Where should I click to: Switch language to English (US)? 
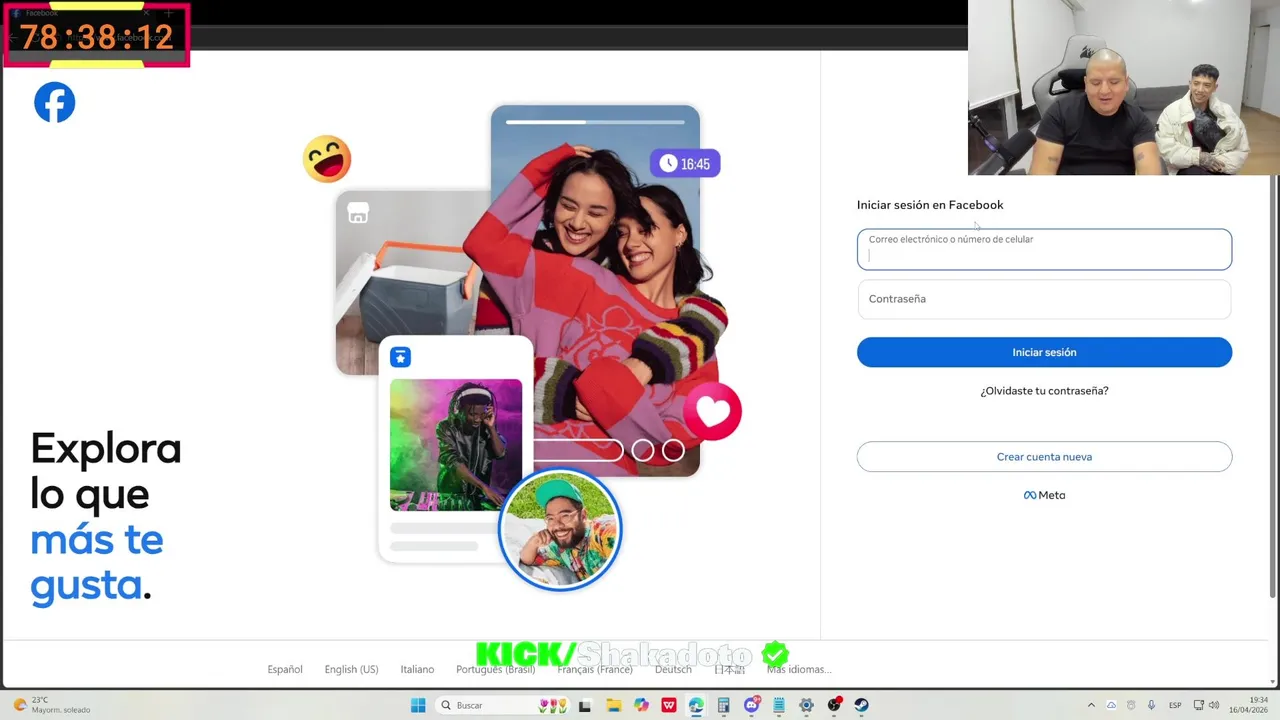tap(351, 669)
